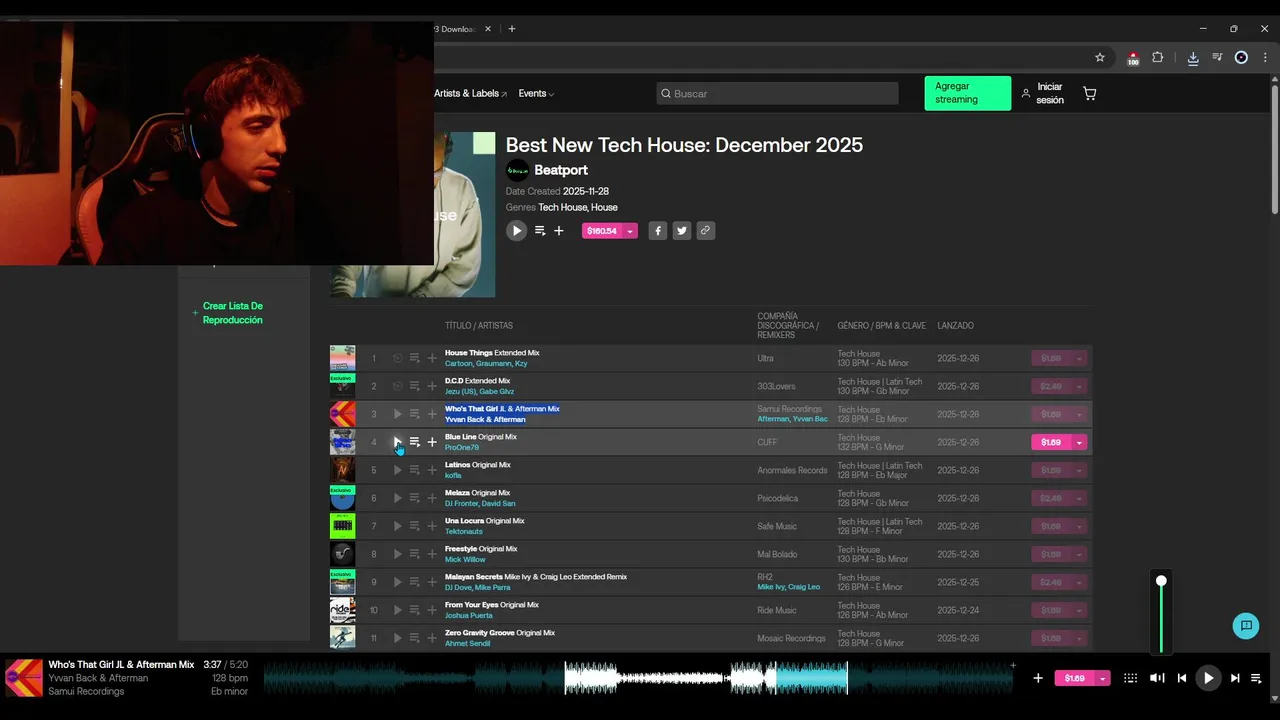Close the current browser tab
Screen dimensions: 1280x720
[x=488, y=29]
